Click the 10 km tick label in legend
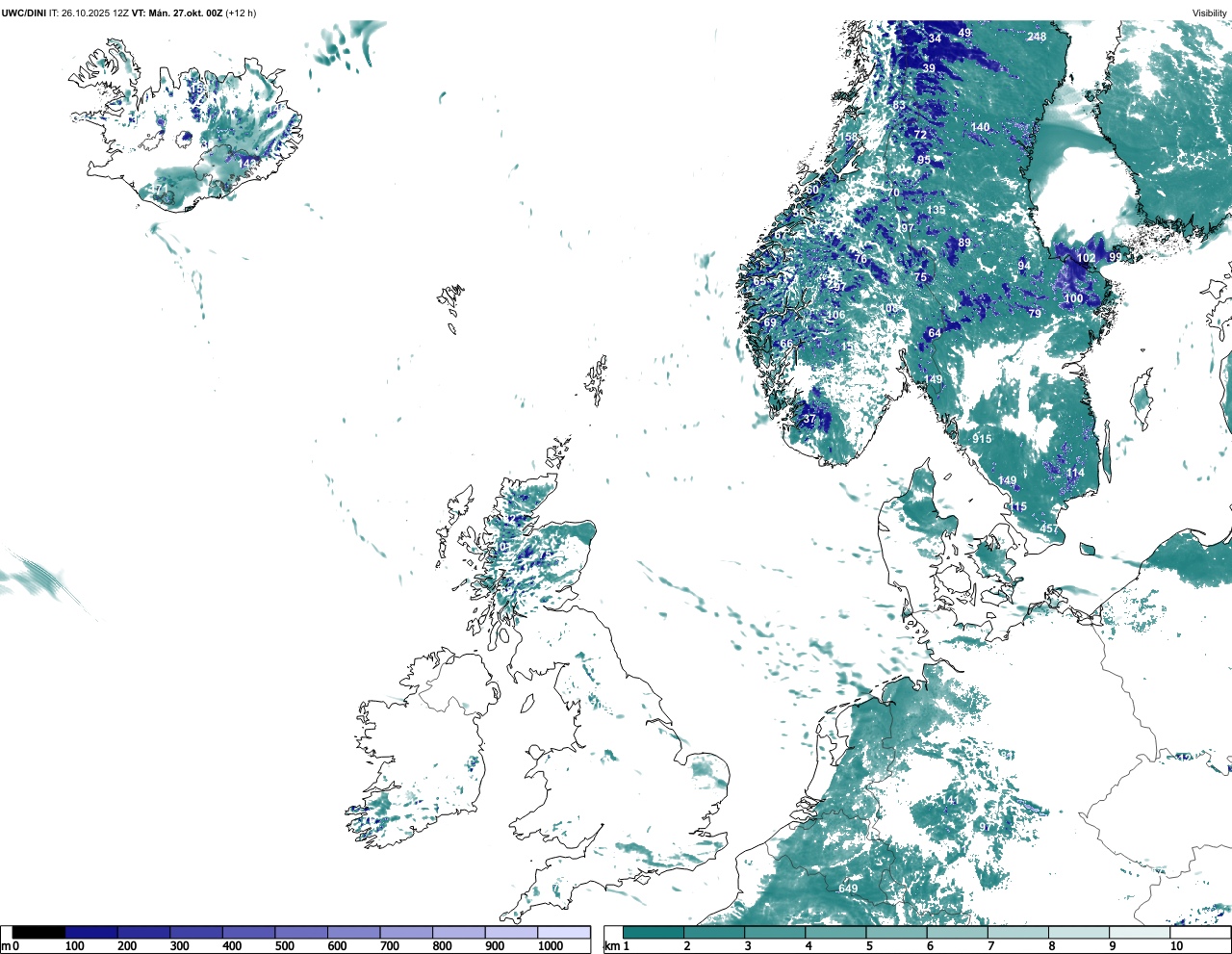 (x=1176, y=946)
